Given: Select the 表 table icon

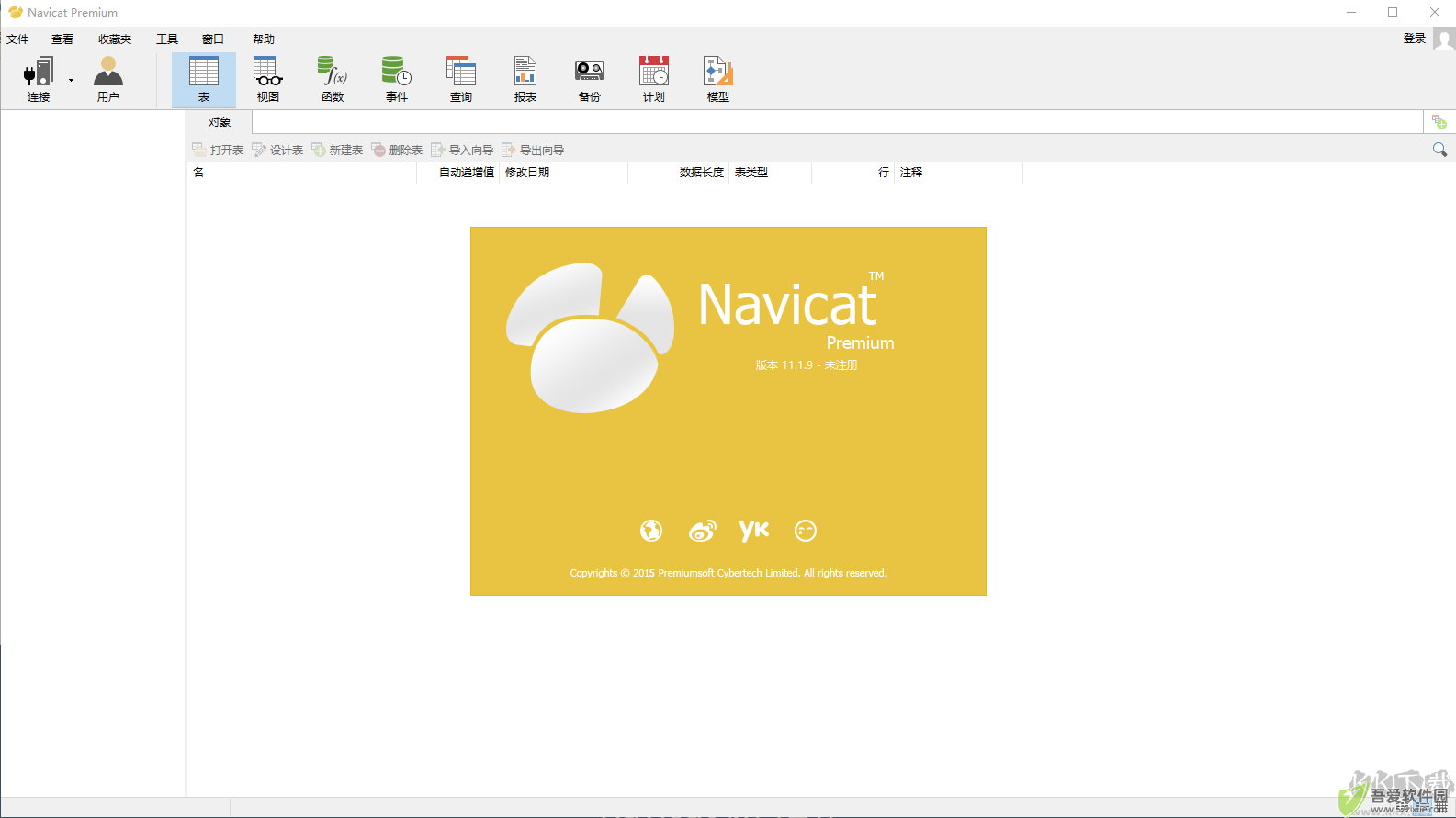Looking at the screenshot, I should pos(204,80).
